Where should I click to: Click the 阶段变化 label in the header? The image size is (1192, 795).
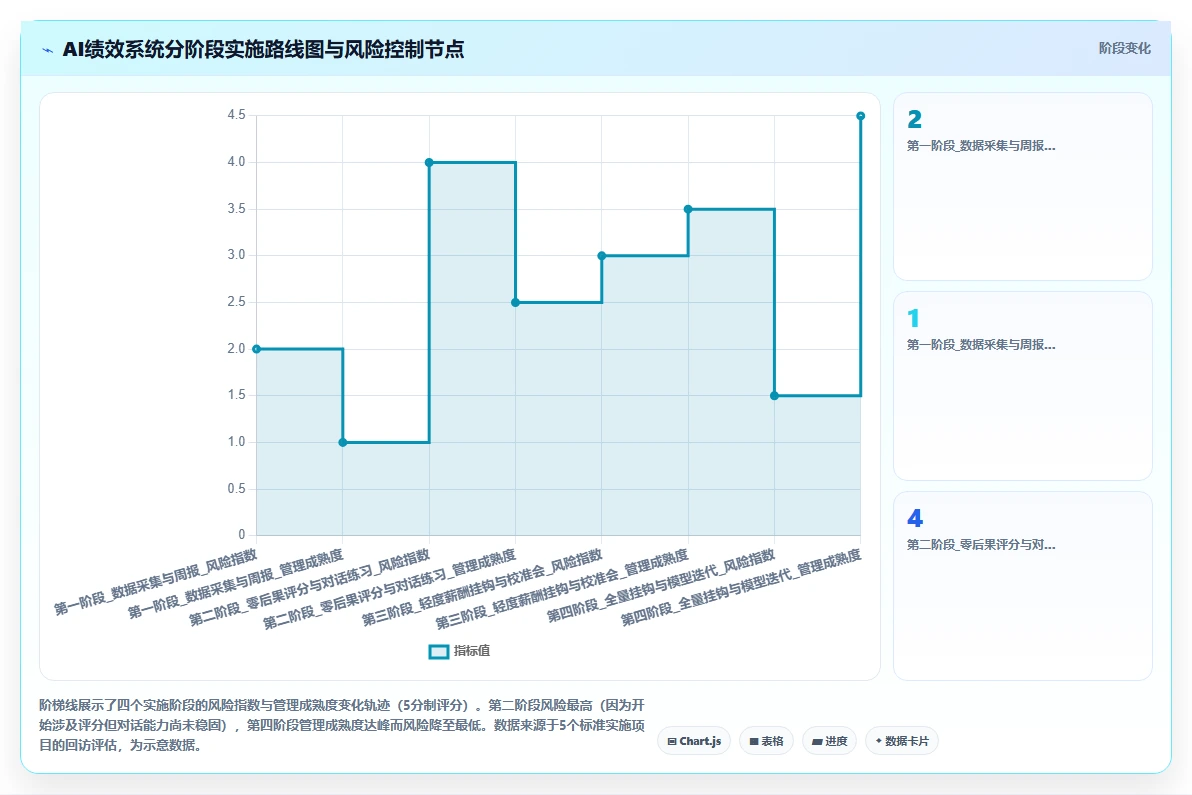[x=1124, y=49]
